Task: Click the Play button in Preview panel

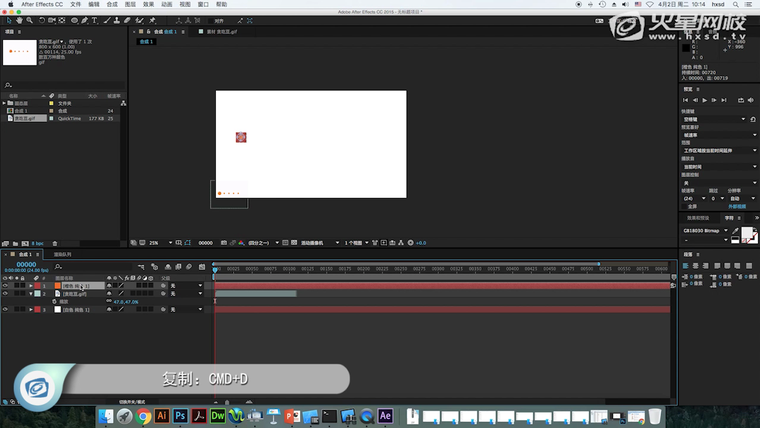Action: (705, 100)
